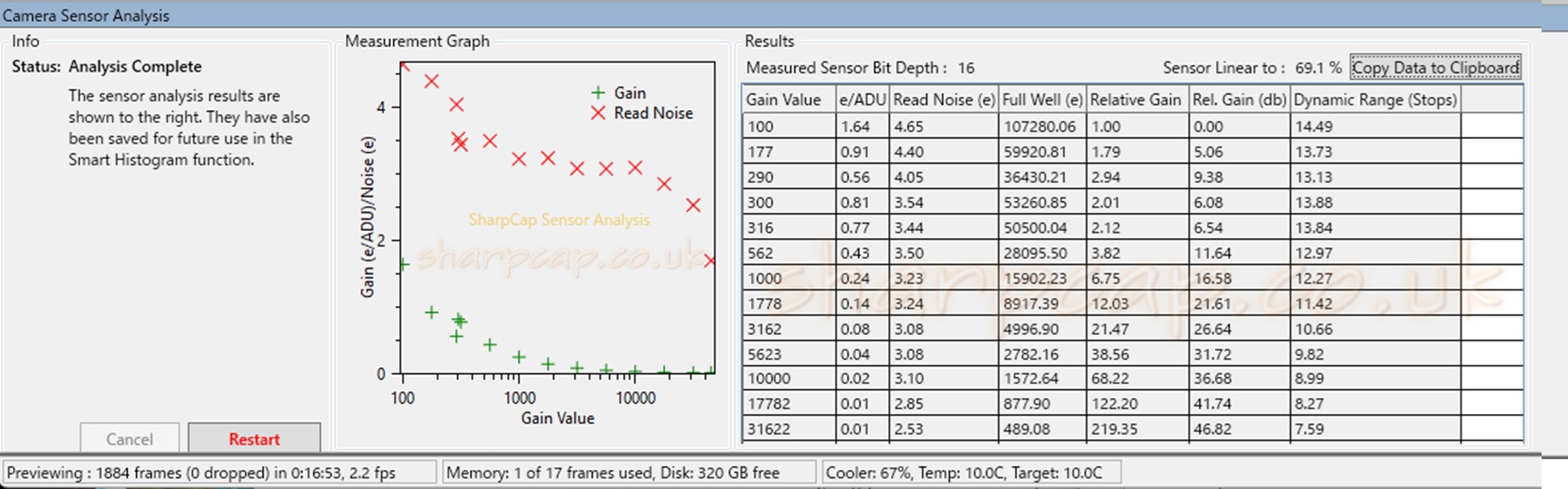Select the Dynamic Range (Stops) column header
1568x489 pixels.
click(x=1375, y=100)
